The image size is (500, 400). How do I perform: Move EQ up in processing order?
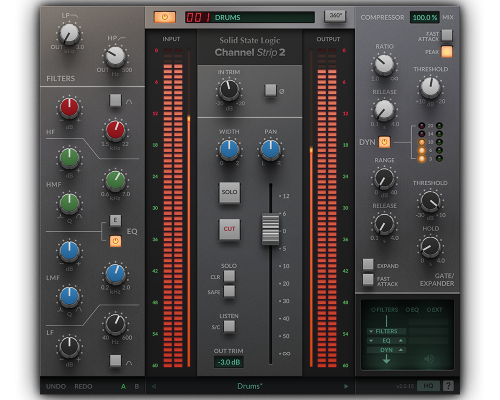click(x=401, y=341)
